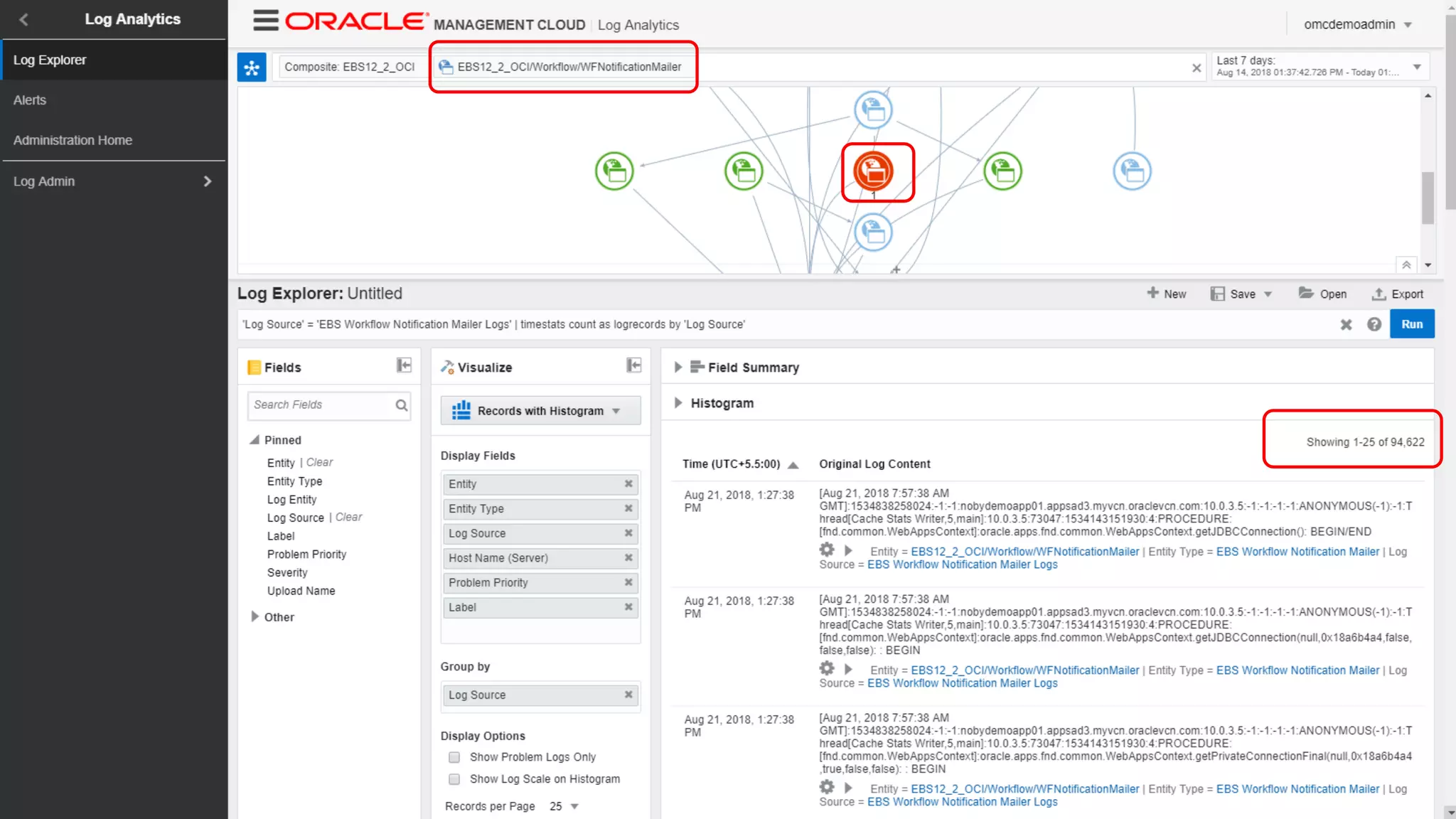Expand the Histogram section
1456x819 pixels.
tap(678, 403)
